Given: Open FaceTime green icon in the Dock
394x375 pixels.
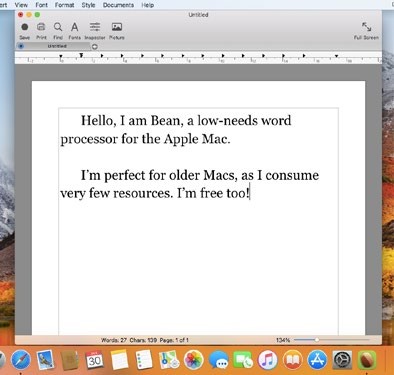Looking at the screenshot, I should pyautogui.click(x=243, y=360).
